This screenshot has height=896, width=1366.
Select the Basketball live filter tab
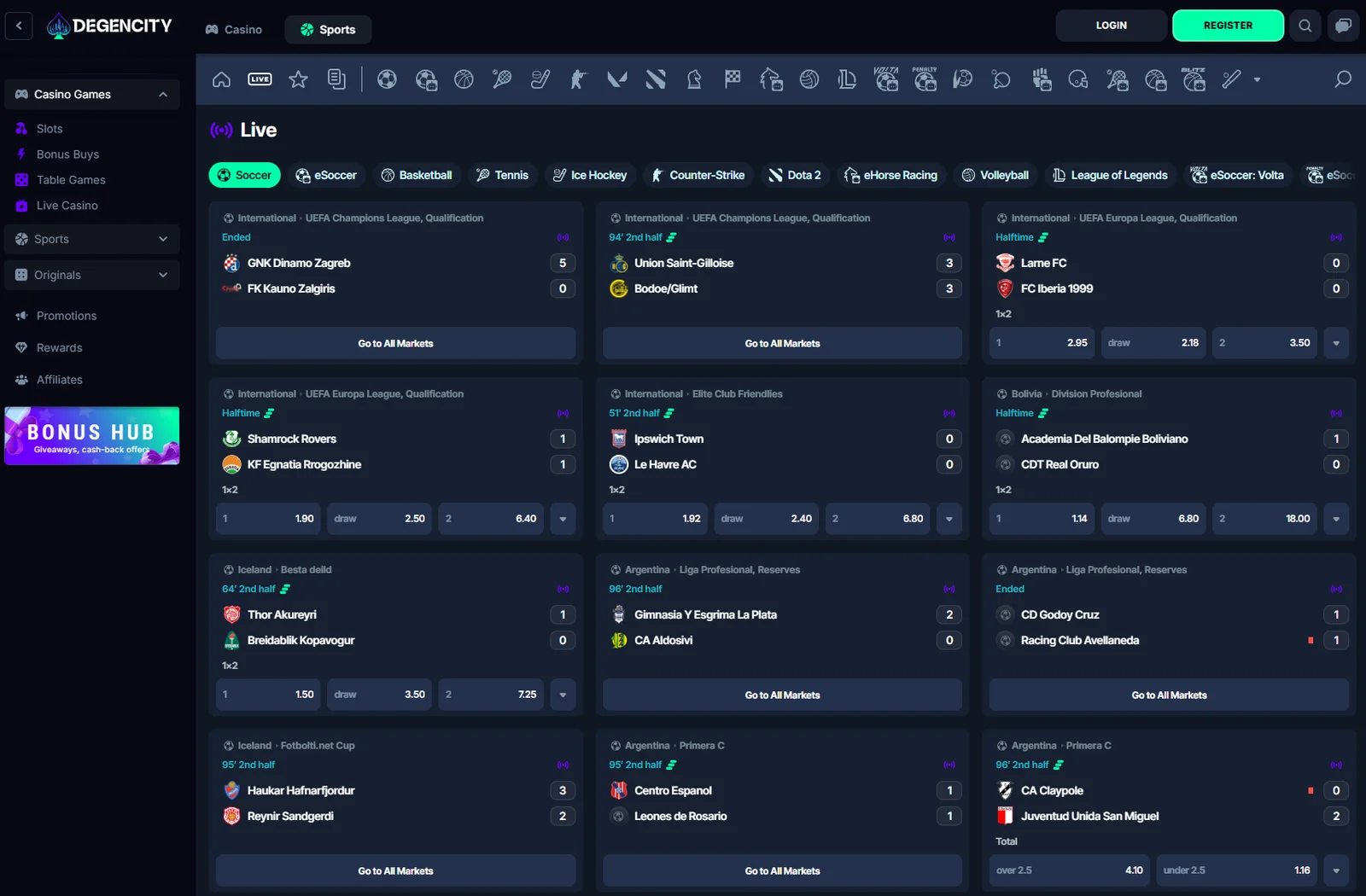click(x=417, y=175)
